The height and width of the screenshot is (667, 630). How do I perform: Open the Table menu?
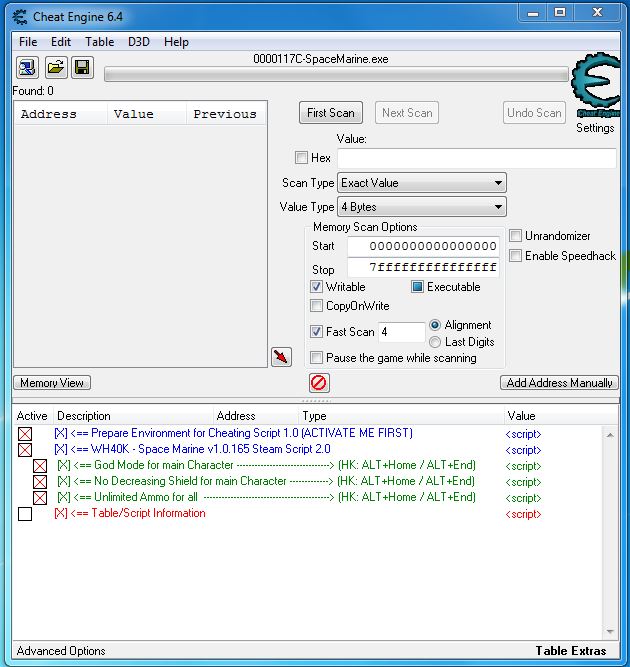(100, 42)
